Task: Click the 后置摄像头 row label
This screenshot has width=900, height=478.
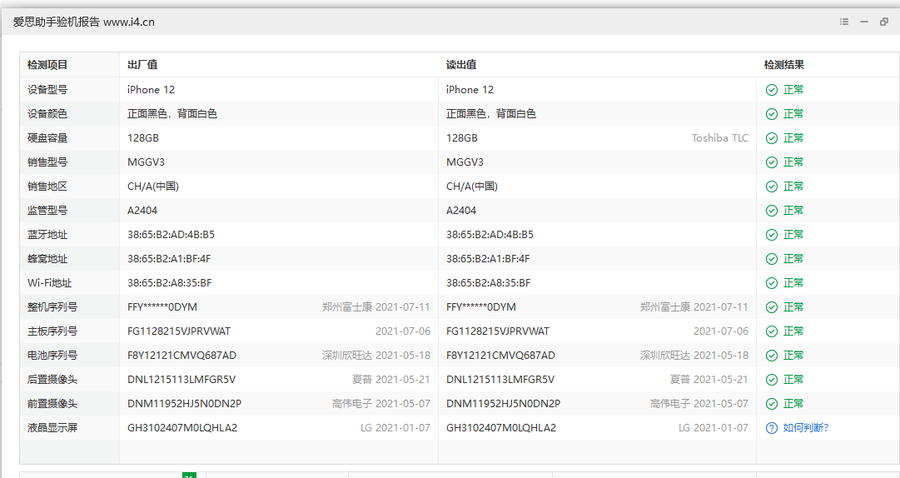Action: [52, 379]
